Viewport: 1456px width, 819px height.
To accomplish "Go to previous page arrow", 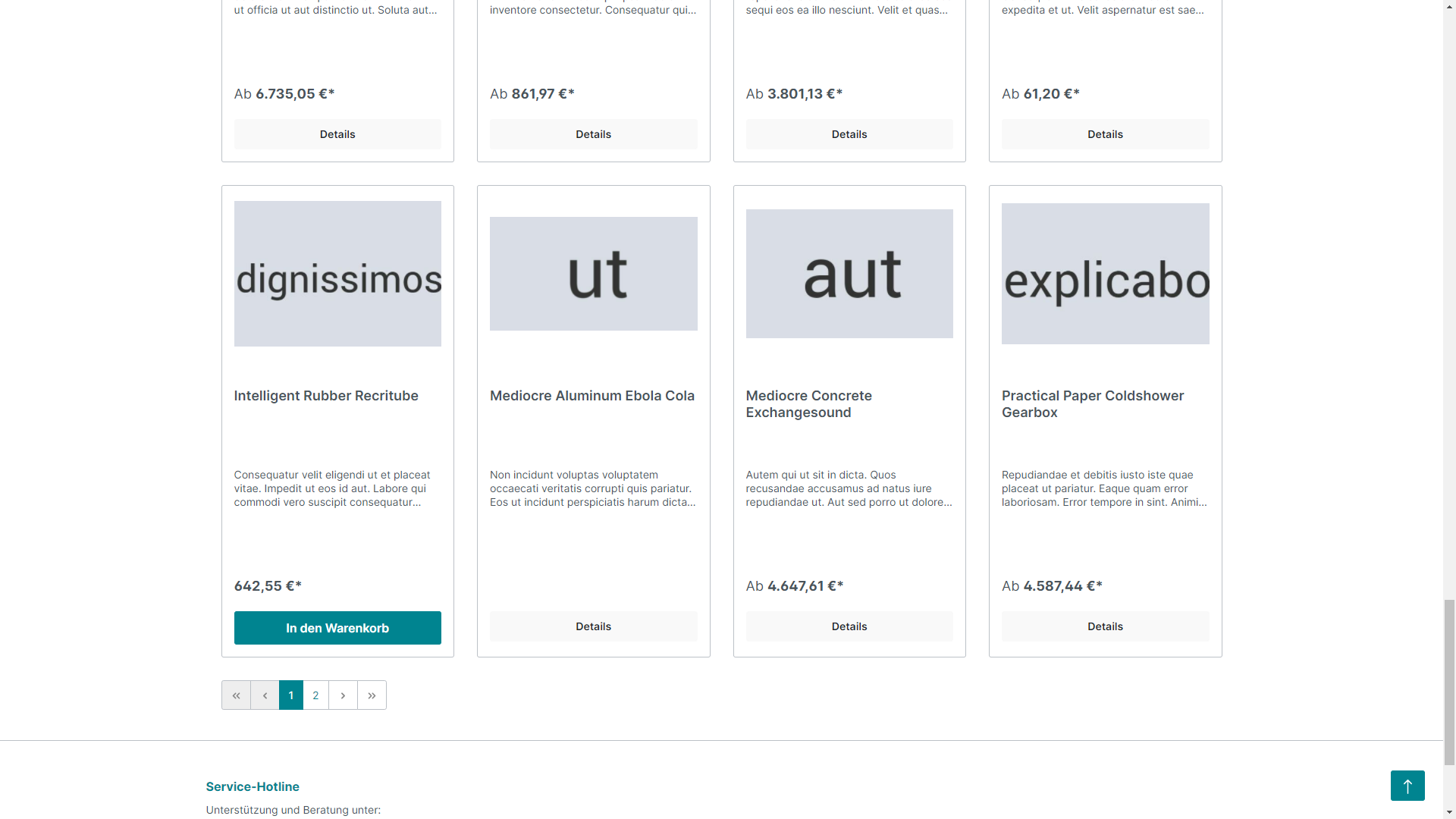I will 265,695.
